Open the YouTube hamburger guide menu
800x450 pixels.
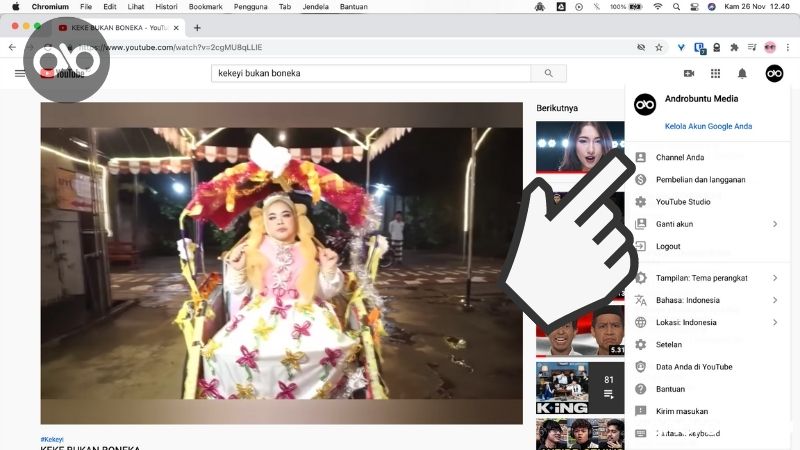(x=19, y=73)
